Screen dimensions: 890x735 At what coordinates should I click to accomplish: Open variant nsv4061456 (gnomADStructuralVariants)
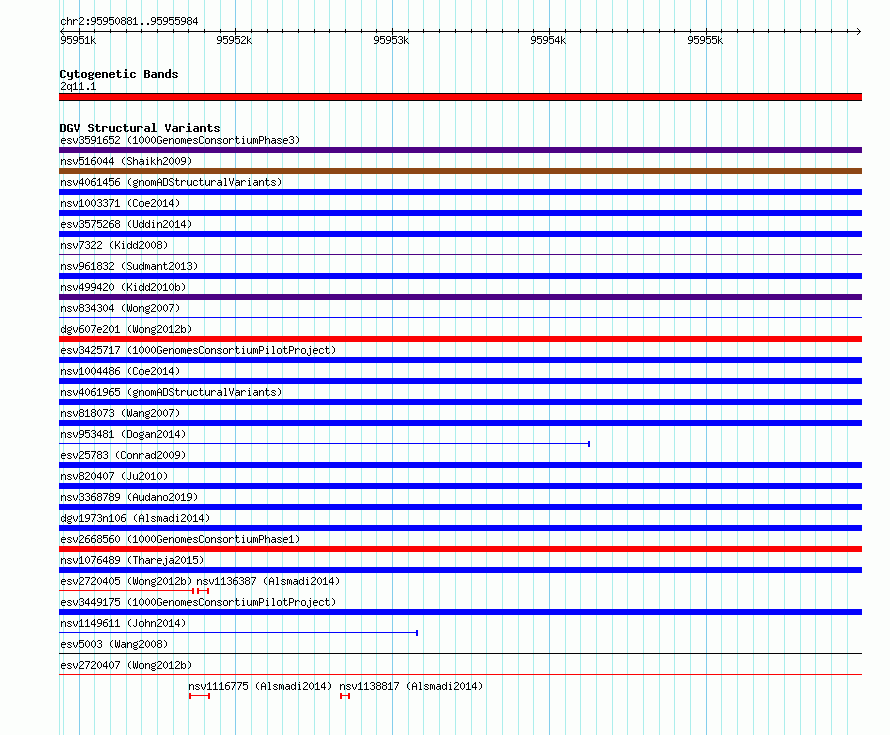tap(171, 182)
